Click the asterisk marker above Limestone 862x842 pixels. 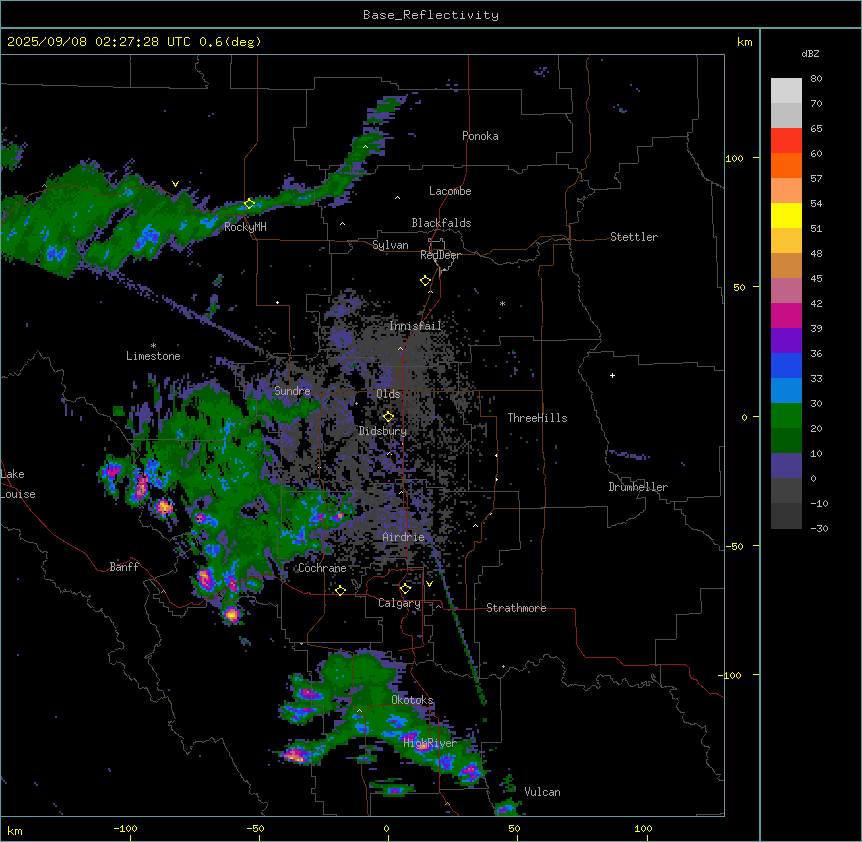153,346
